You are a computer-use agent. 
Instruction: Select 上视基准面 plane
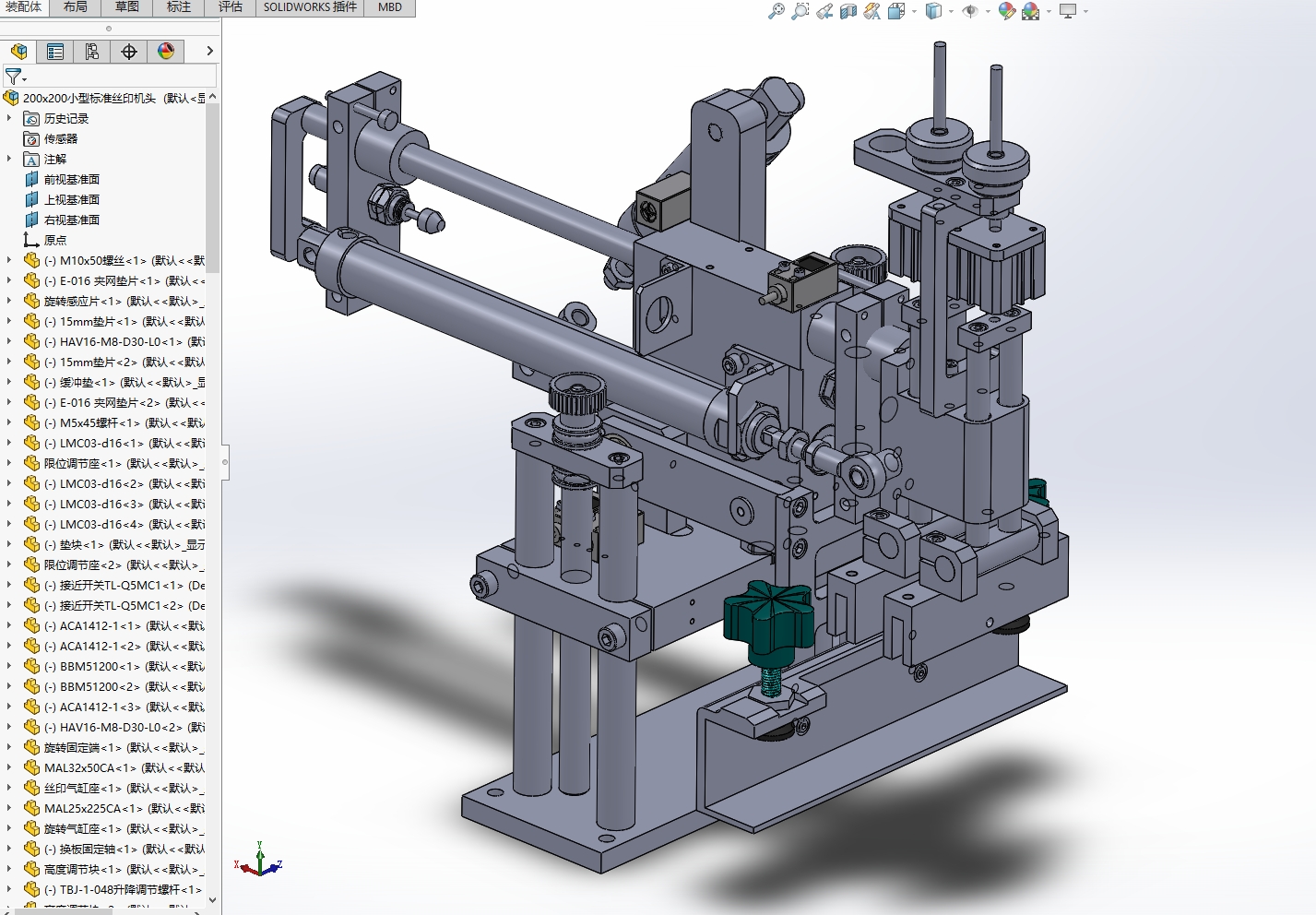coord(72,199)
